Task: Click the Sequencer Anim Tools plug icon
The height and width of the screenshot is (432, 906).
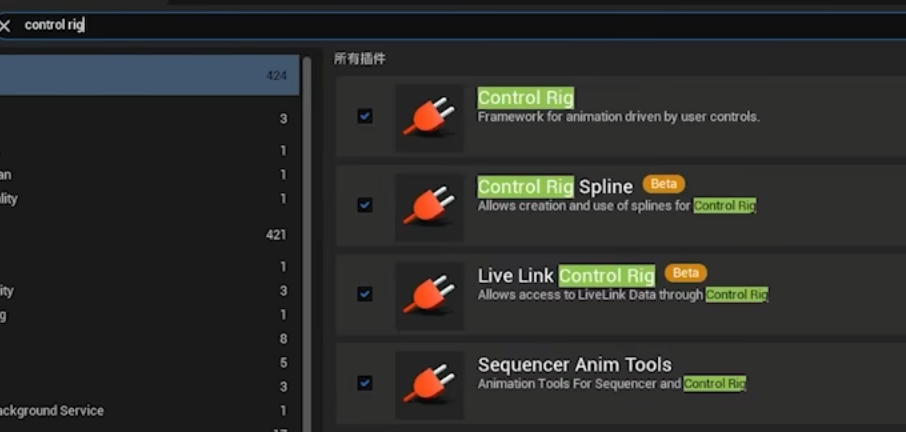Action: click(429, 385)
